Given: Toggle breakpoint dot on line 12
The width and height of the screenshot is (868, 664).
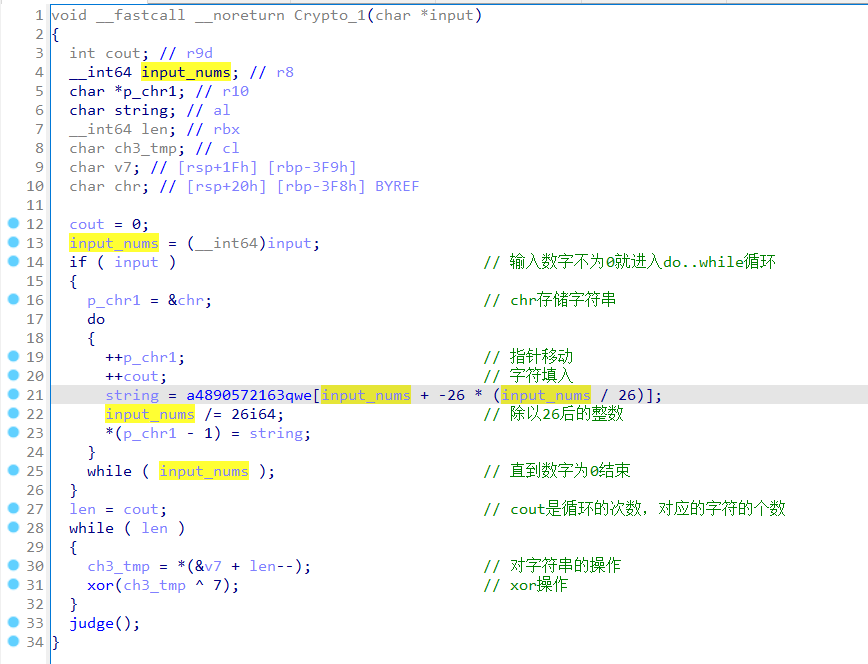Looking at the screenshot, I should (x=13, y=224).
